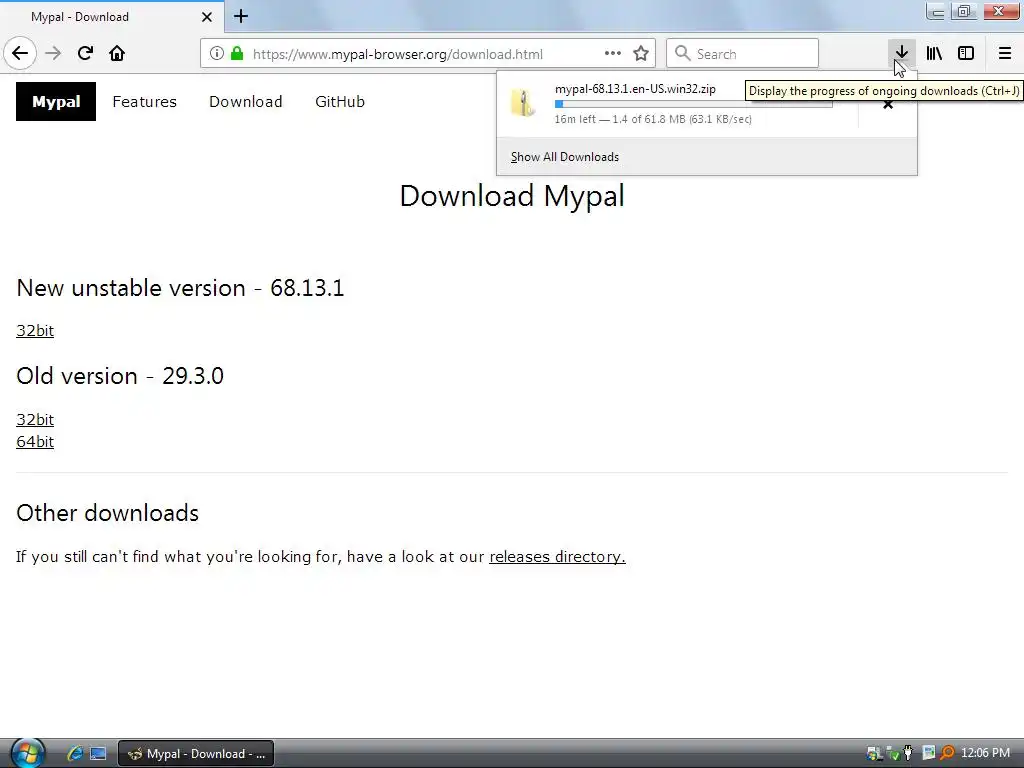Click the orange magnifier tray icon
1024x768 pixels.
947,754
